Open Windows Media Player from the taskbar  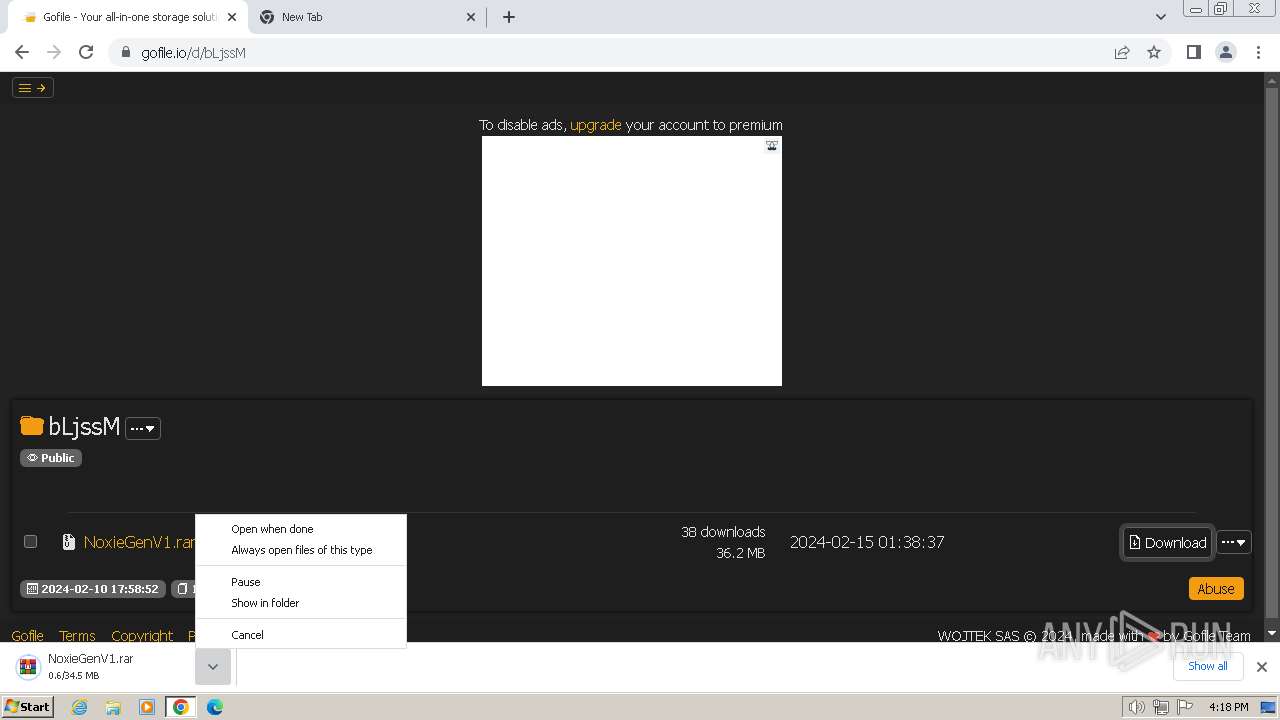(147, 707)
